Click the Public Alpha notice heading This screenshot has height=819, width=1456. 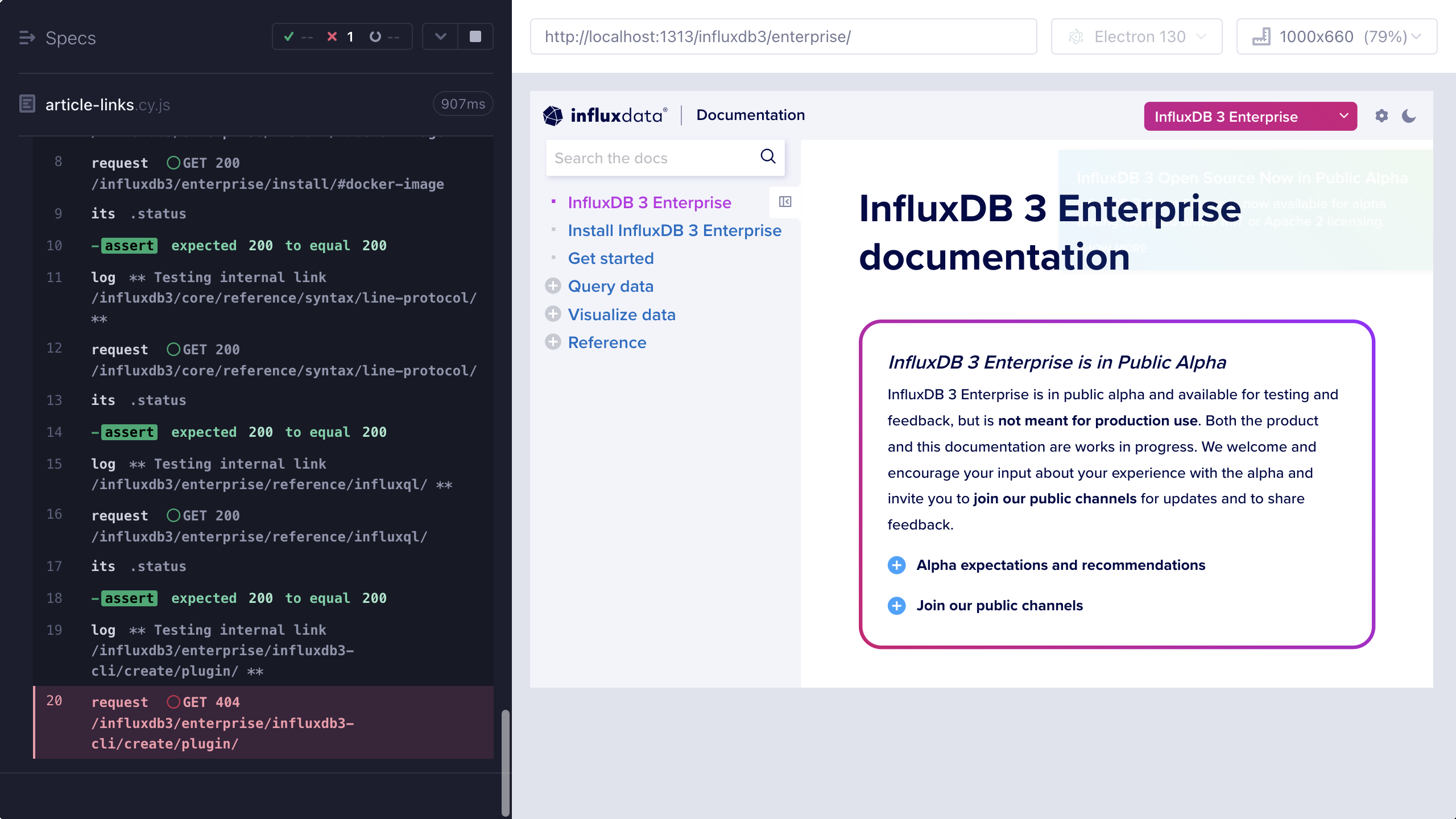[1057, 362]
